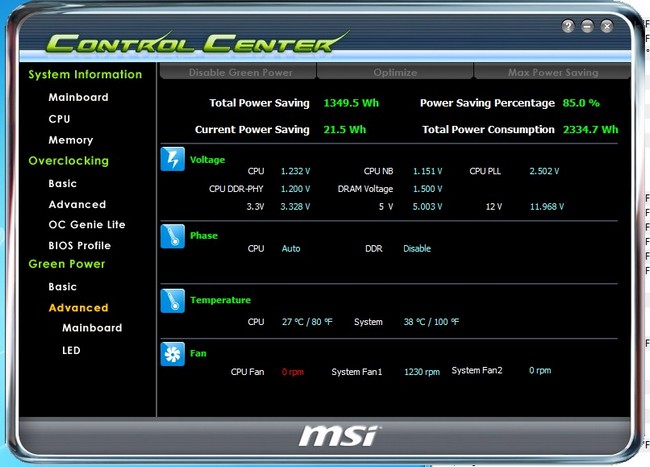Click Total Power Saving value 1349.5 Wh

coord(351,103)
